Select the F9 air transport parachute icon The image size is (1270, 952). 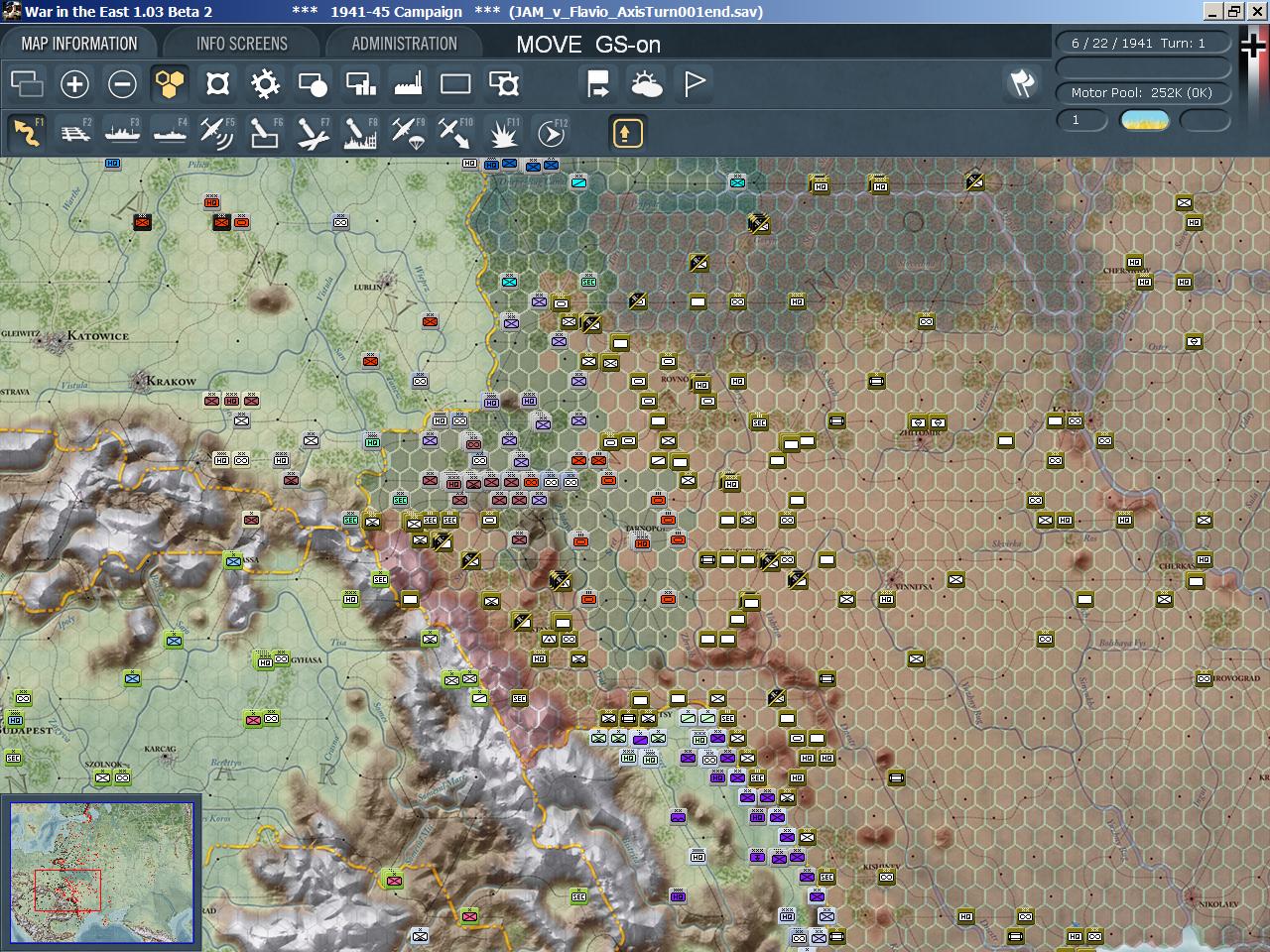pyautogui.click(x=408, y=133)
